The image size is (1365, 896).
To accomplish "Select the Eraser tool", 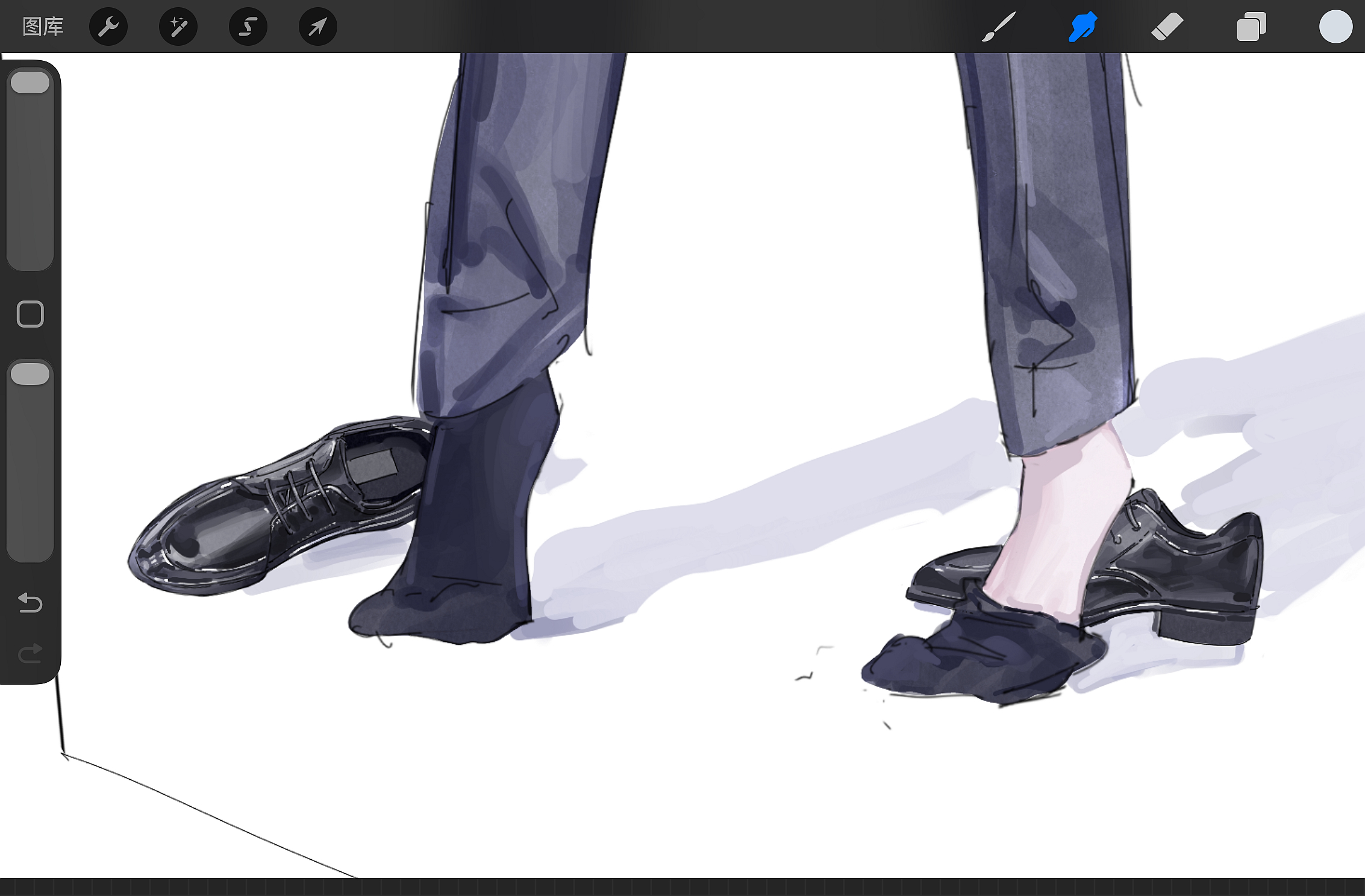I will (1167, 26).
